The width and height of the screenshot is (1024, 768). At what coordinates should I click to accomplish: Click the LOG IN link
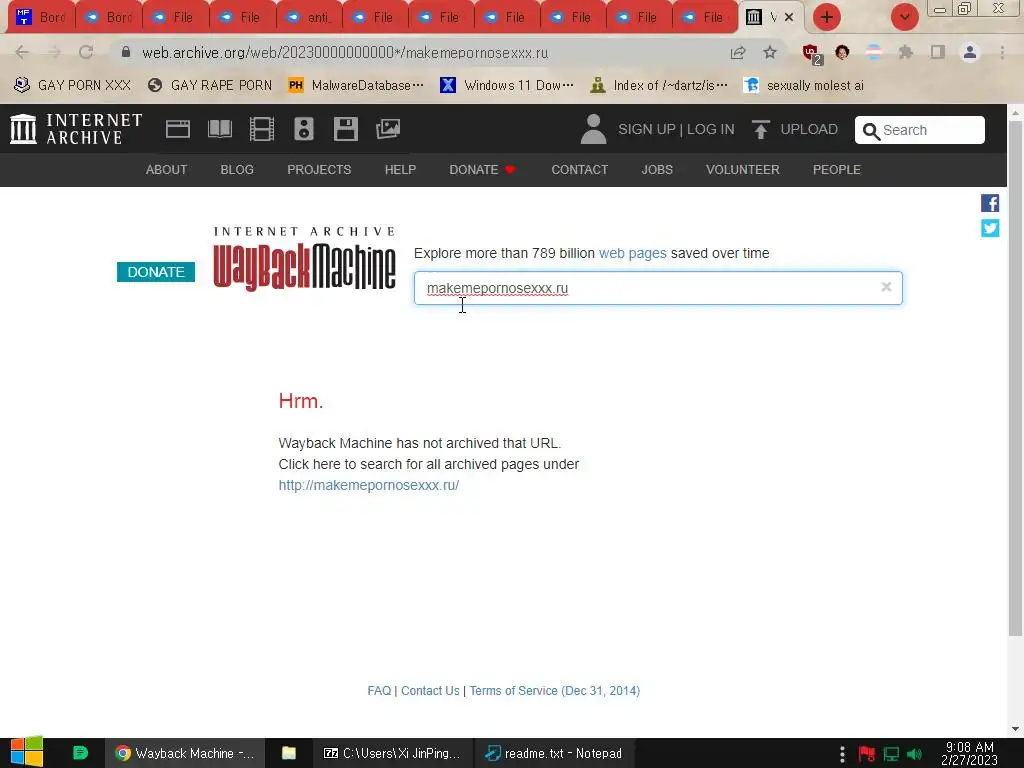click(711, 129)
